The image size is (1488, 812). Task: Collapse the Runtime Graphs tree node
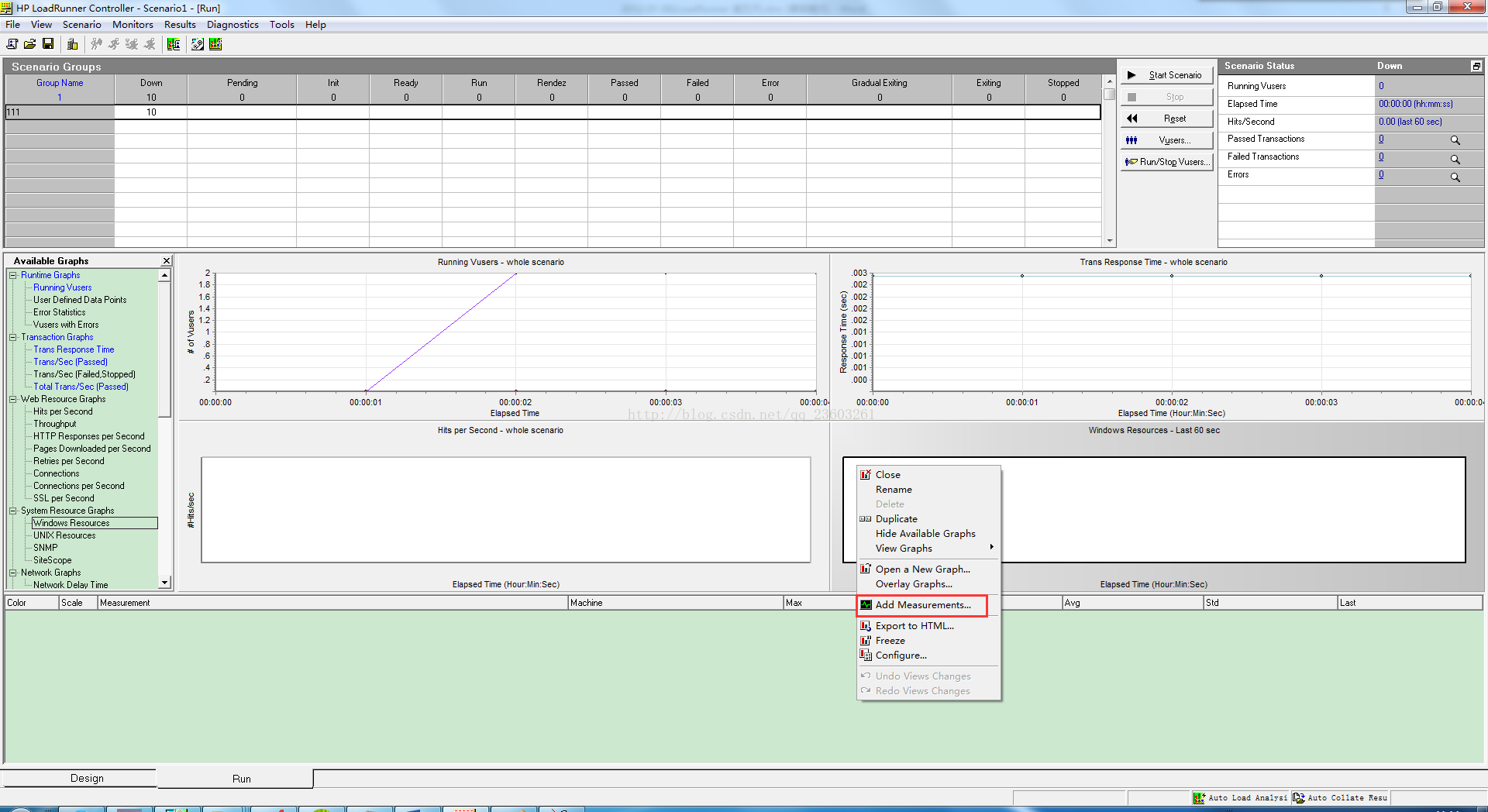pyautogui.click(x=13, y=275)
